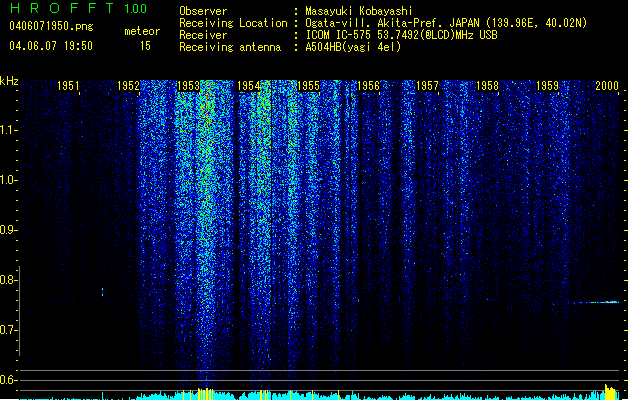Image resolution: width=629 pixels, height=400 pixels.
Task: Click the 1.0 kHz frequency label
Action: pyautogui.click(x=8, y=180)
